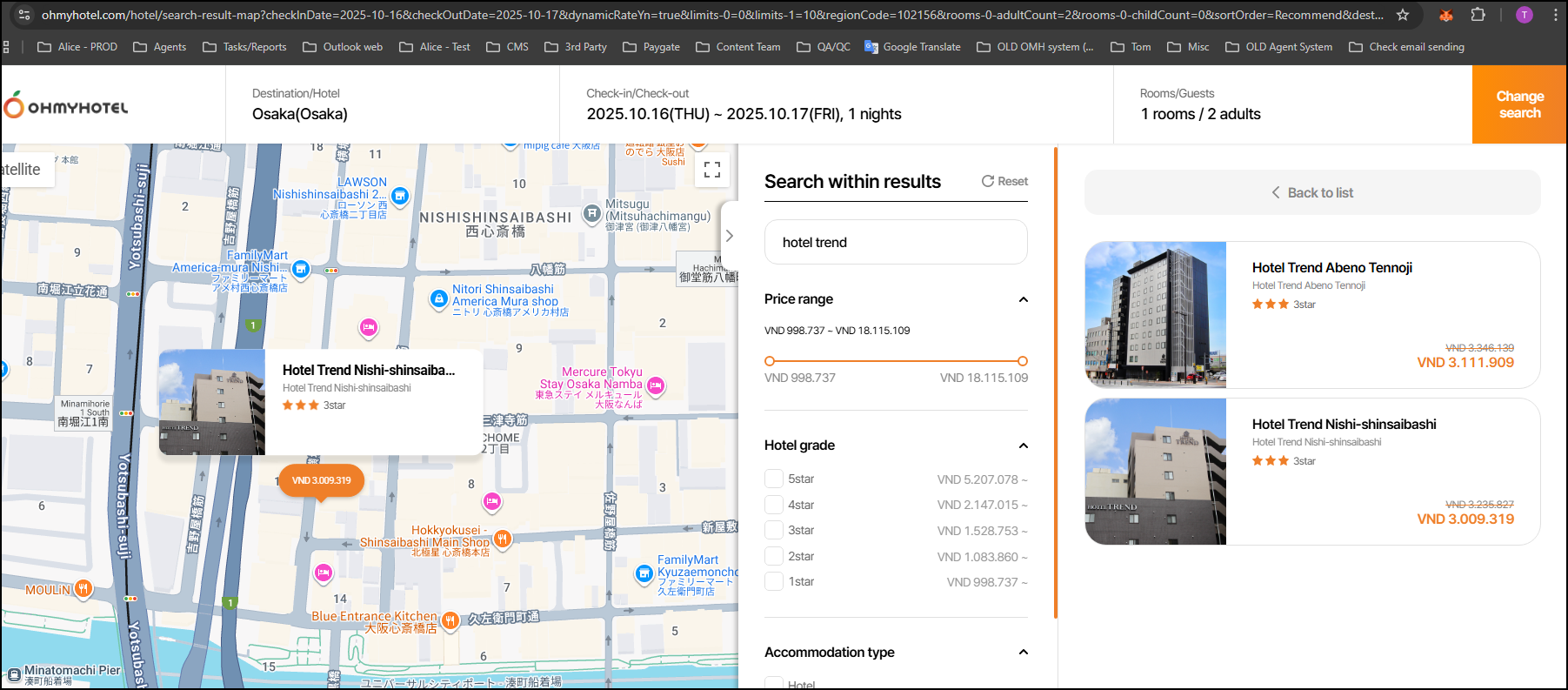Collapse the Accommodation type section
Viewport: 1568px width, 690px height.
coord(1023,653)
